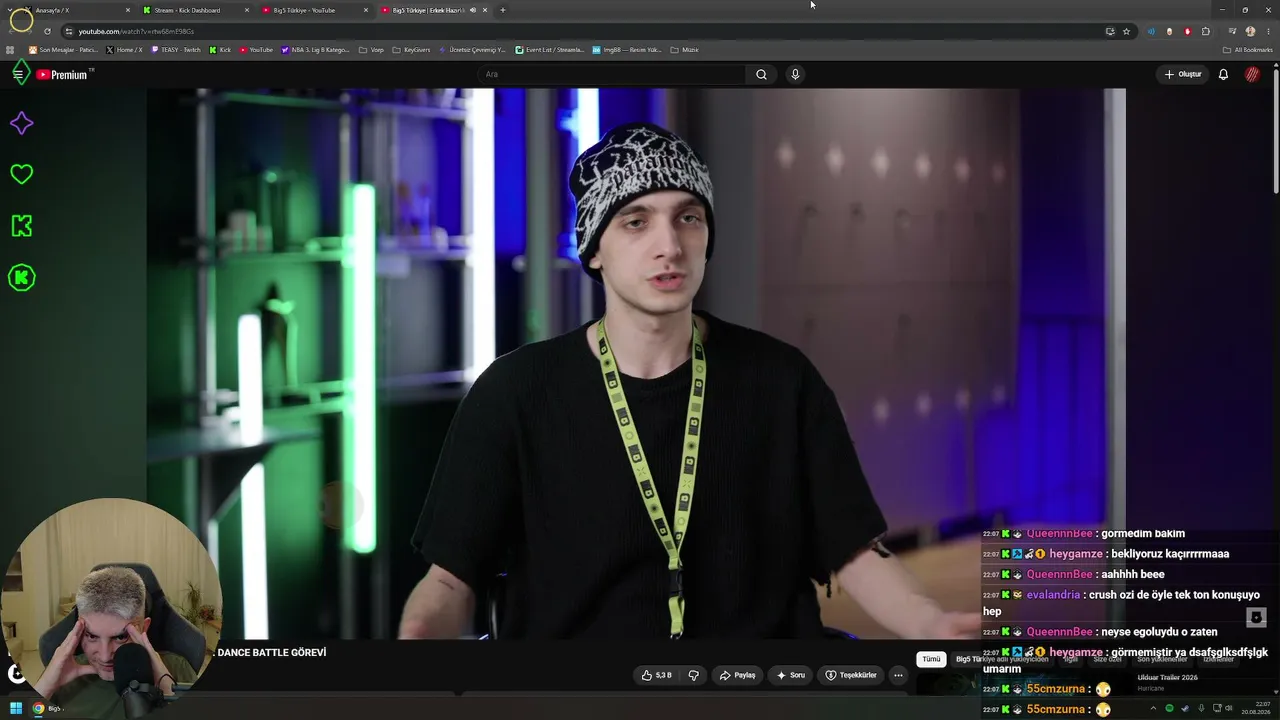Open a new browser tab
1280x720 pixels.
503,10
